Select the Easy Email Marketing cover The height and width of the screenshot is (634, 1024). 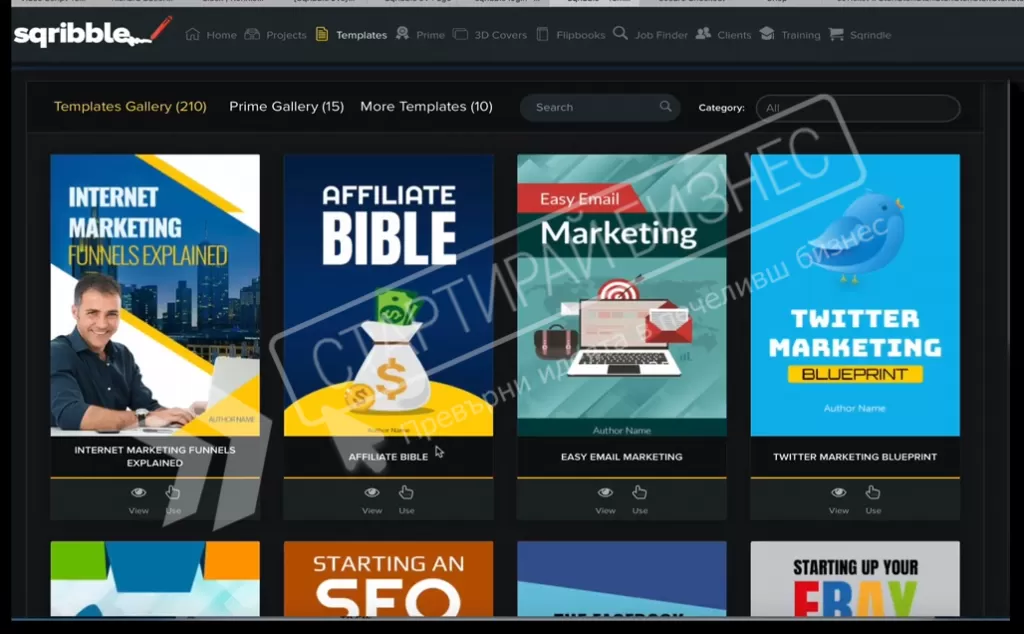tap(622, 295)
